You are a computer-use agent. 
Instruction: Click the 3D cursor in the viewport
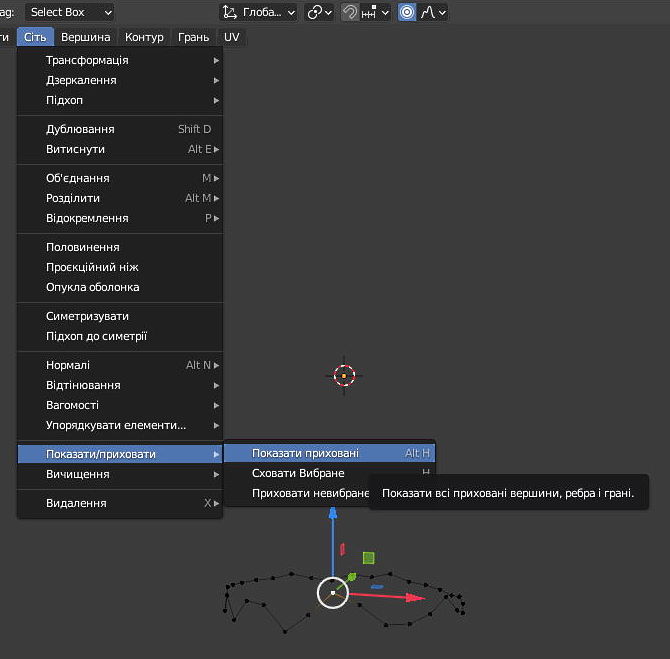coord(344,376)
